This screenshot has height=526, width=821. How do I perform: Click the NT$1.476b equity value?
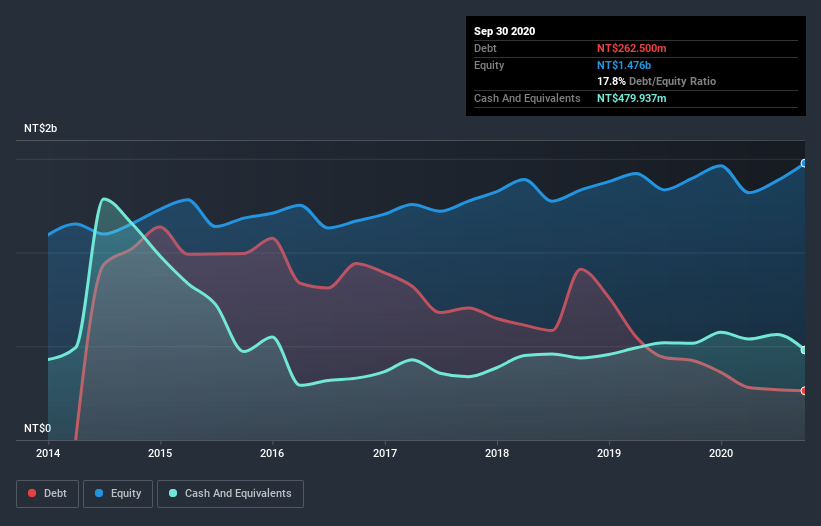[x=624, y=65]
